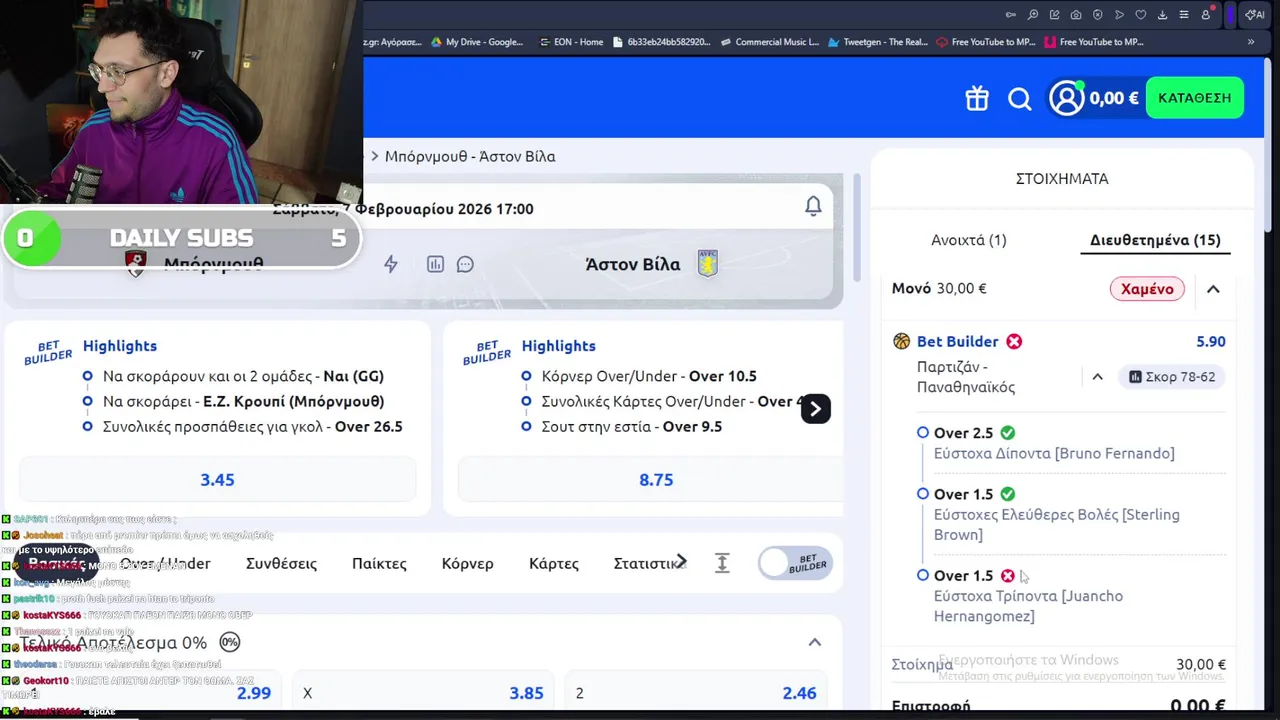Bet on home win at 2.99

coord(150,693)
